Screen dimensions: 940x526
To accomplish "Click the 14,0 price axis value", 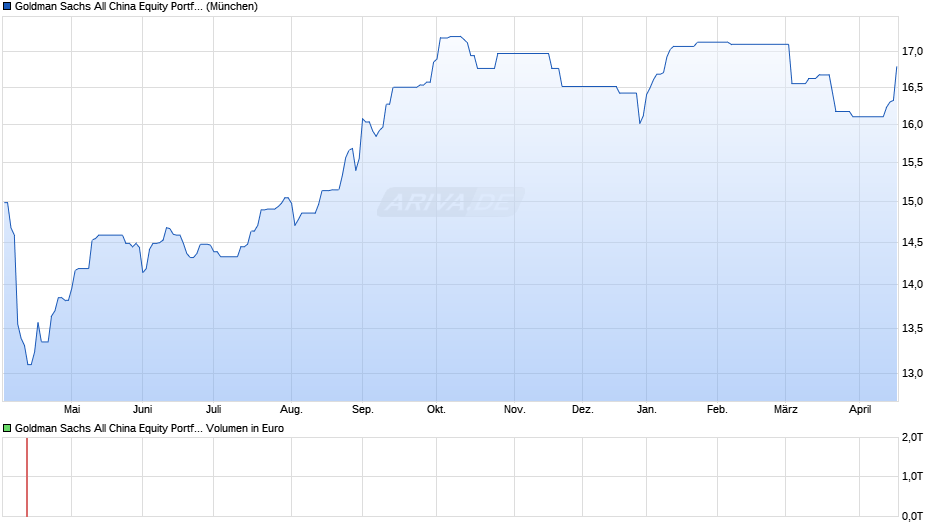I will [x=912, y=284].
